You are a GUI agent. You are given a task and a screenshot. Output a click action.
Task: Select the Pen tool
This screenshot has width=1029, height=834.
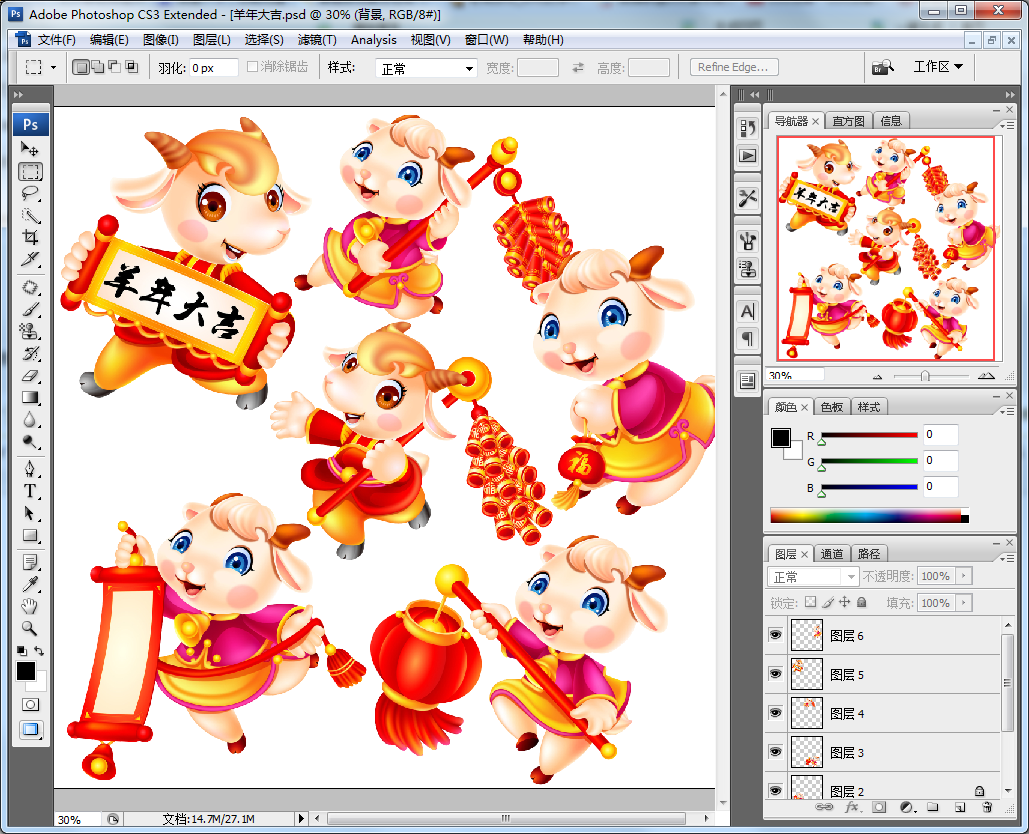pos(30,469)
